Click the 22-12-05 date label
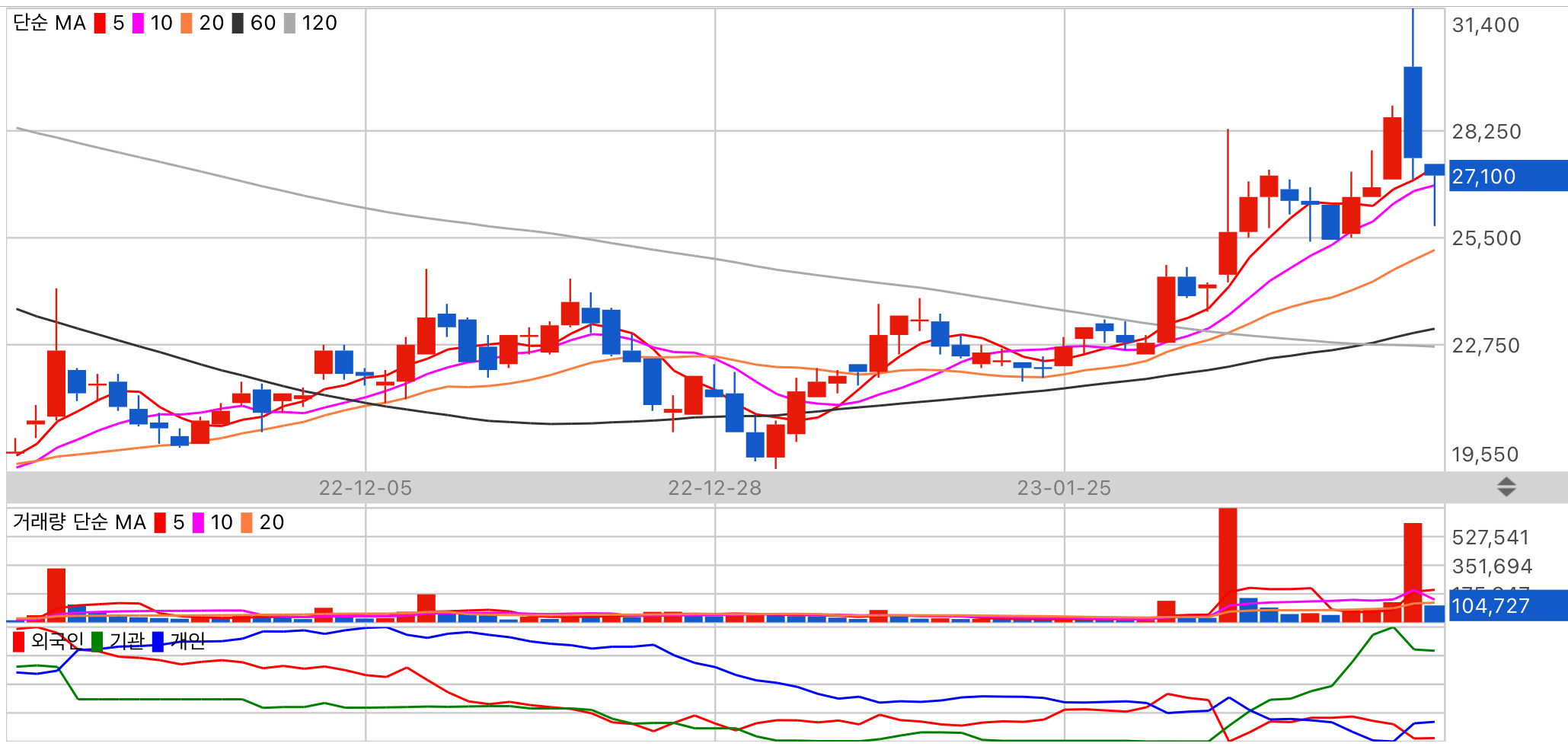Screen dimensions: 1568x756 365,488
